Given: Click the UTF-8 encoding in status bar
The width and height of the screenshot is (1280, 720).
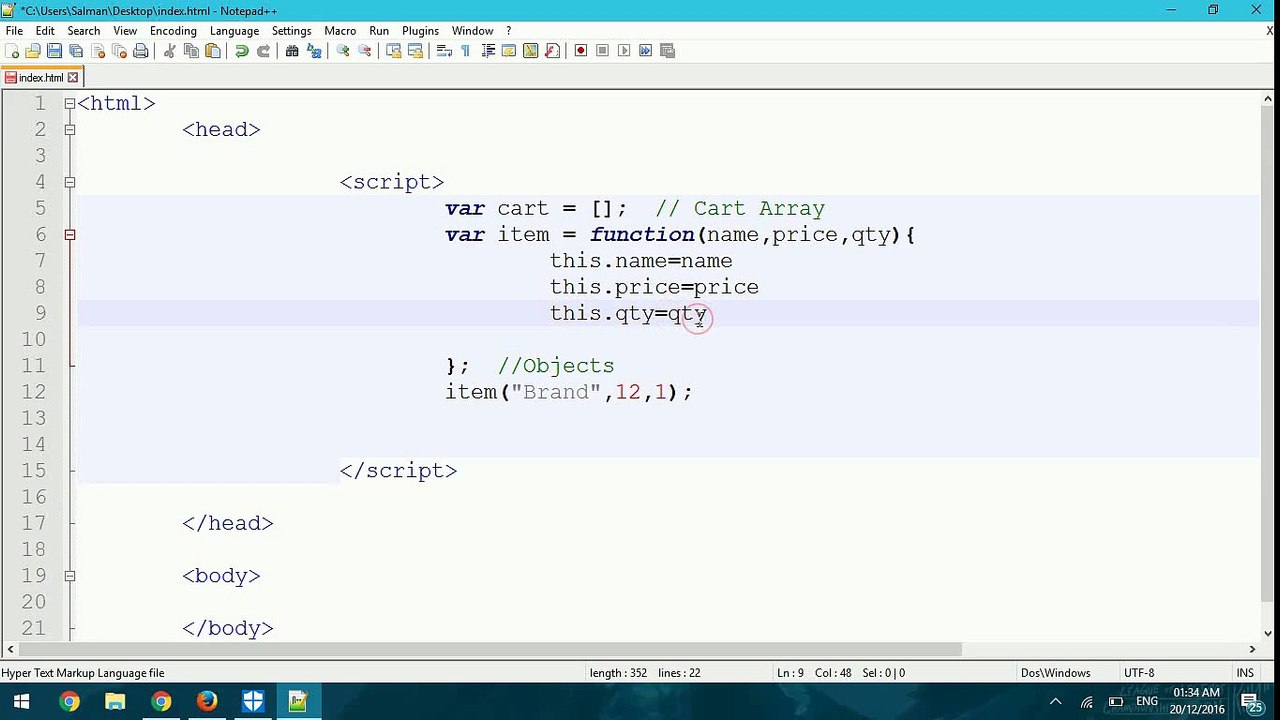Looking at the screenshot, I should tap(1139, 673).
